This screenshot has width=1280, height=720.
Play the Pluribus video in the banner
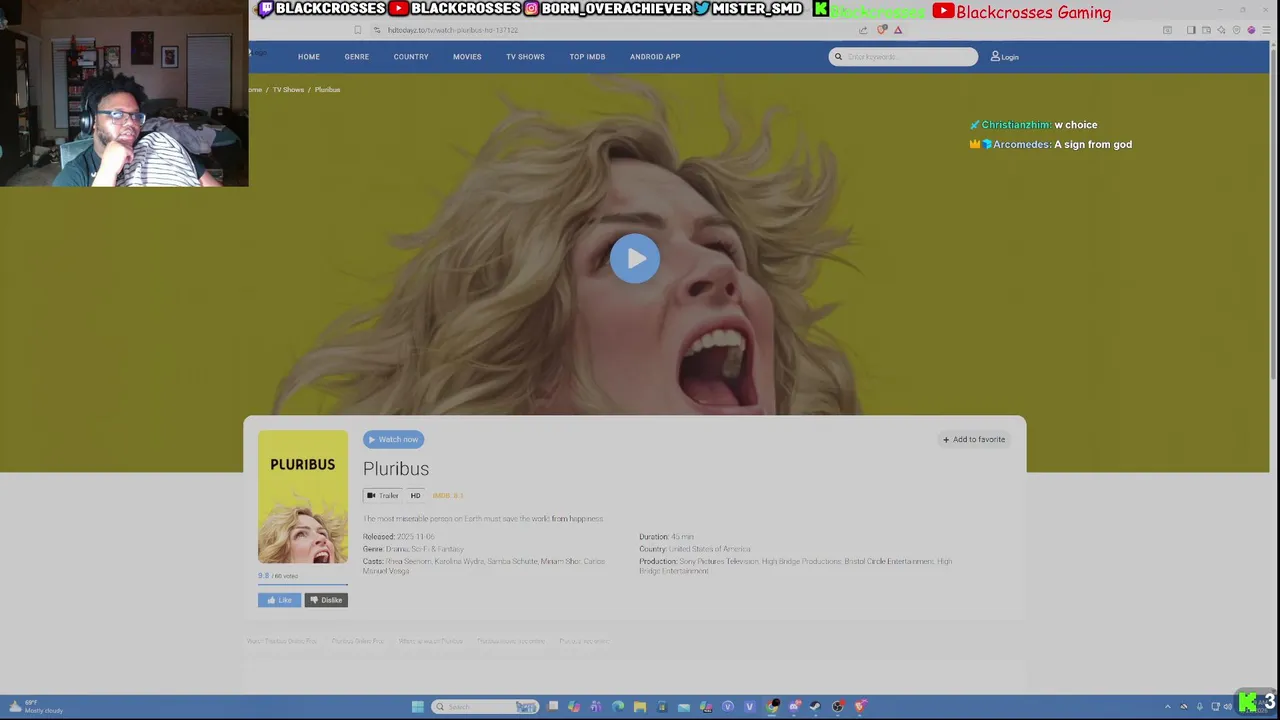635,258
